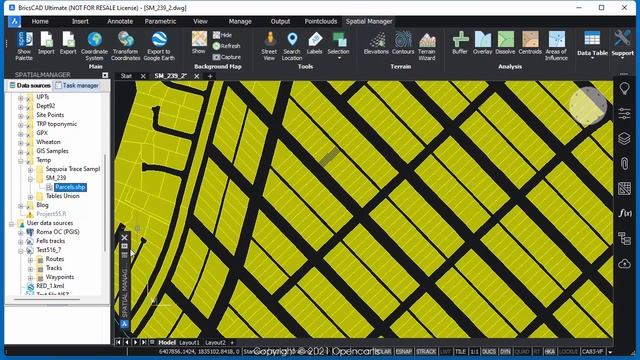This screenshot has height=360, width=640.
Task: Click the Overlay analysis tool
Action: pos(482,43)
